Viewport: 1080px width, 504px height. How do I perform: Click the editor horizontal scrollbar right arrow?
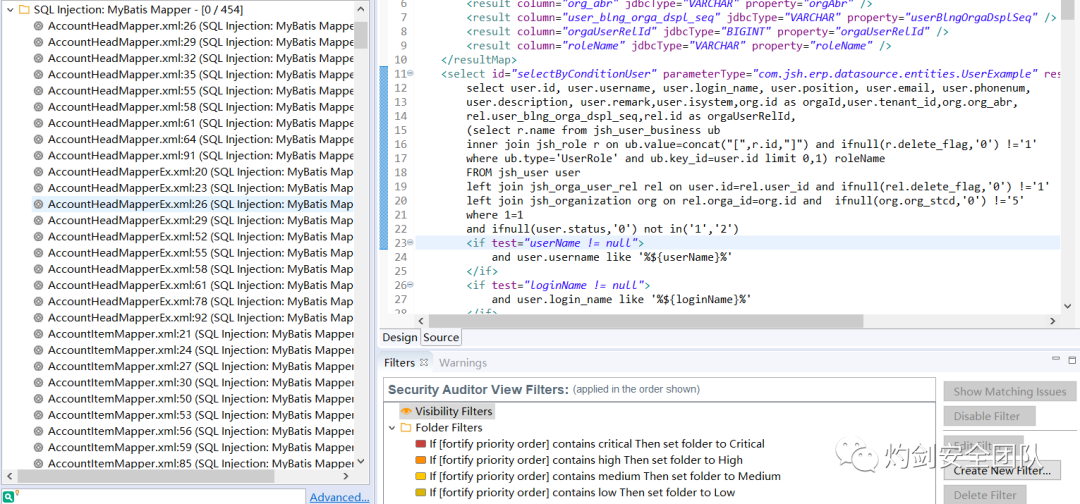pyautogui.click(x=1052, y=321)
